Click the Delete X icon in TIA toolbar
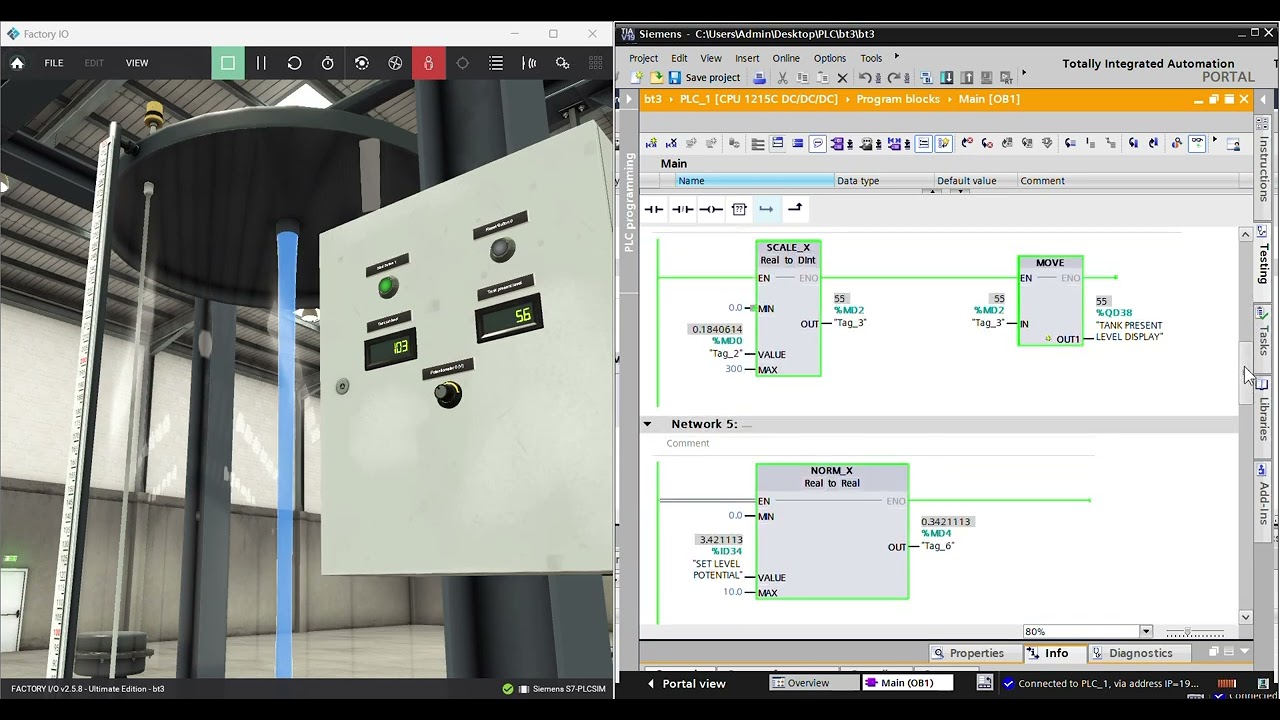1280x720 pixels. coord(842,77)
